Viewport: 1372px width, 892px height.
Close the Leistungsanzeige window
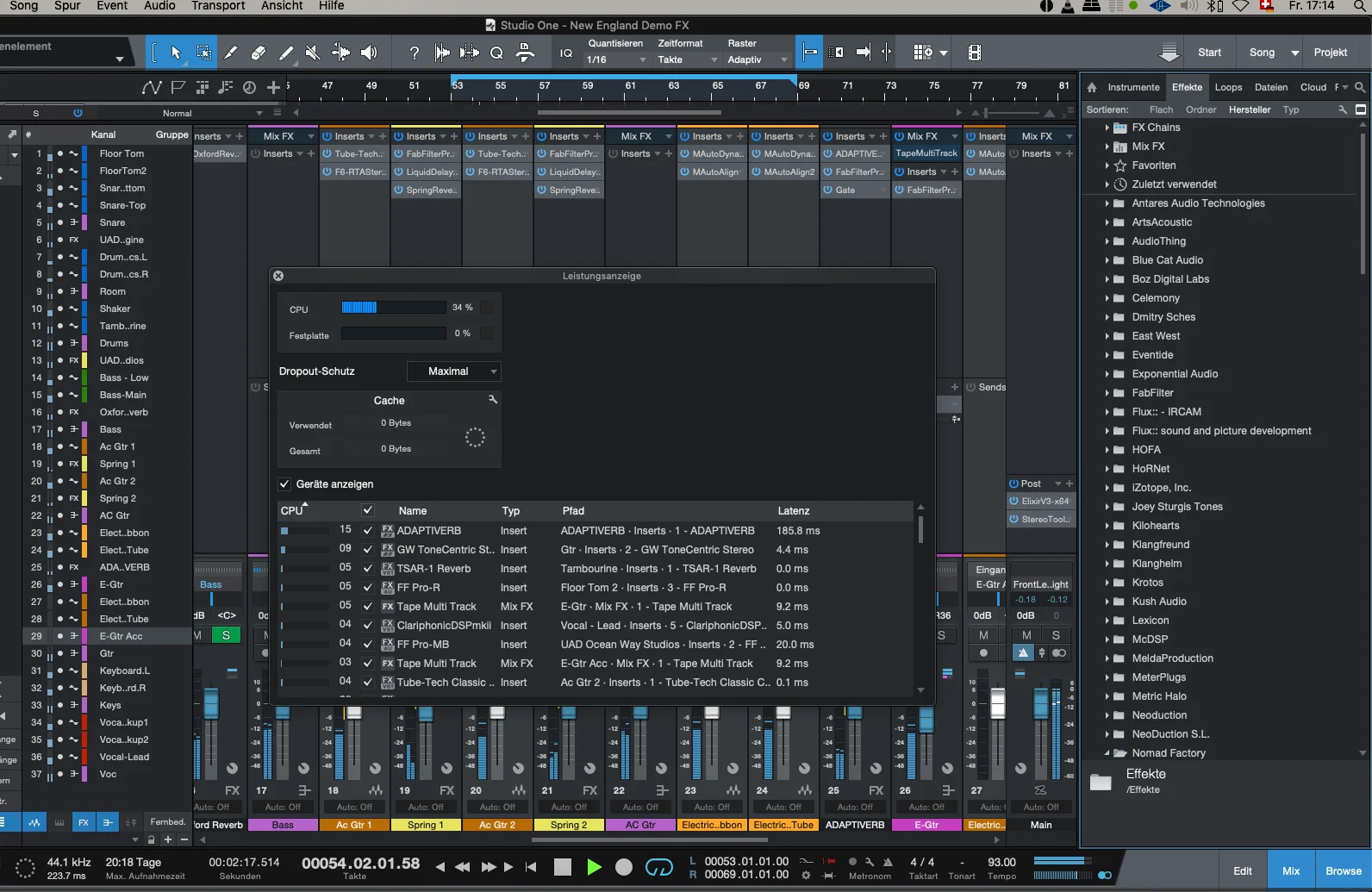[278, 276]
